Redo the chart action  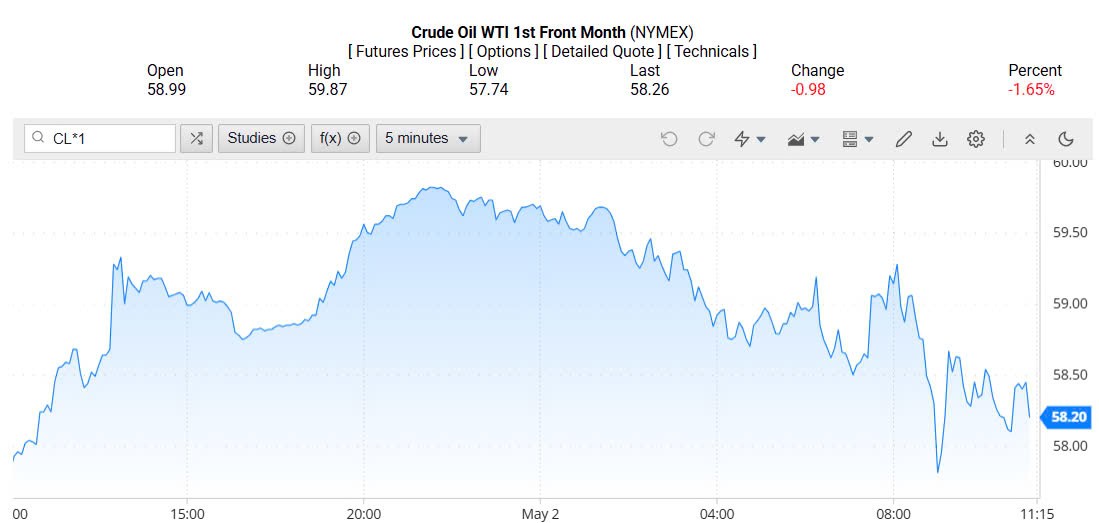[x=706, y=139]
